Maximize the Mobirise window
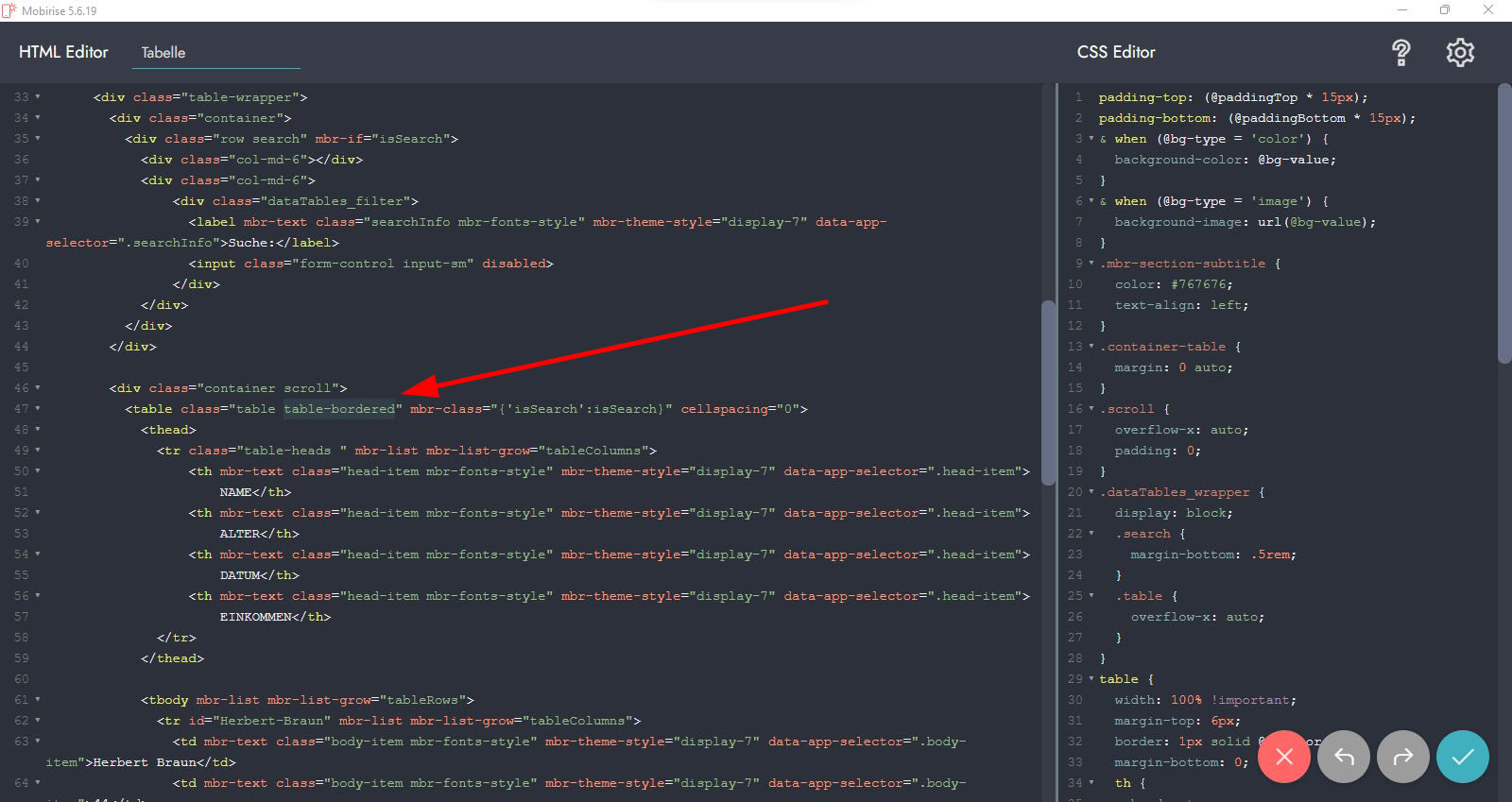This screenshot has height=802, width=1512. [x=1444, y=10]
